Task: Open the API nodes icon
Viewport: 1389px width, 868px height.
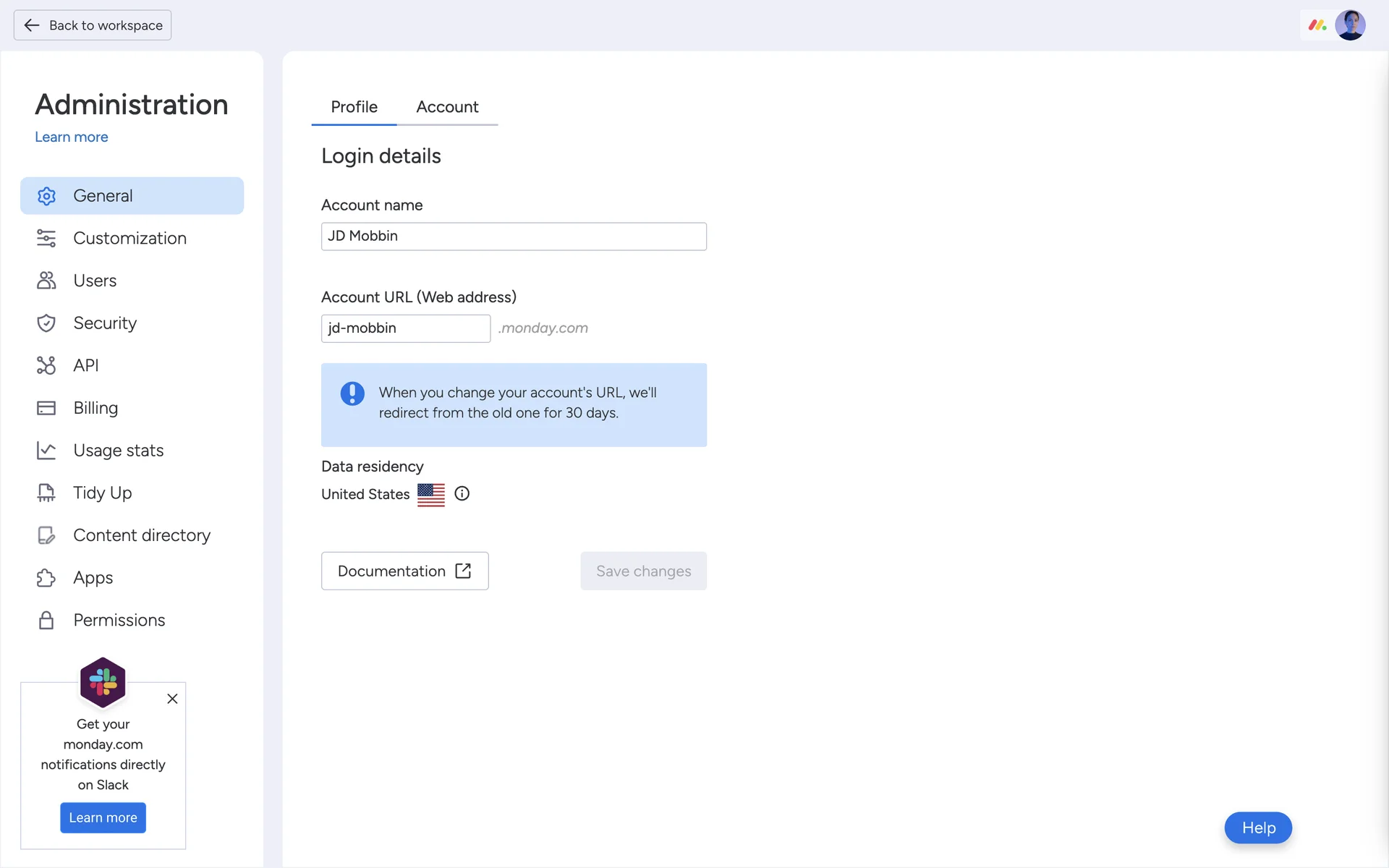Action: tap(46, 365)
